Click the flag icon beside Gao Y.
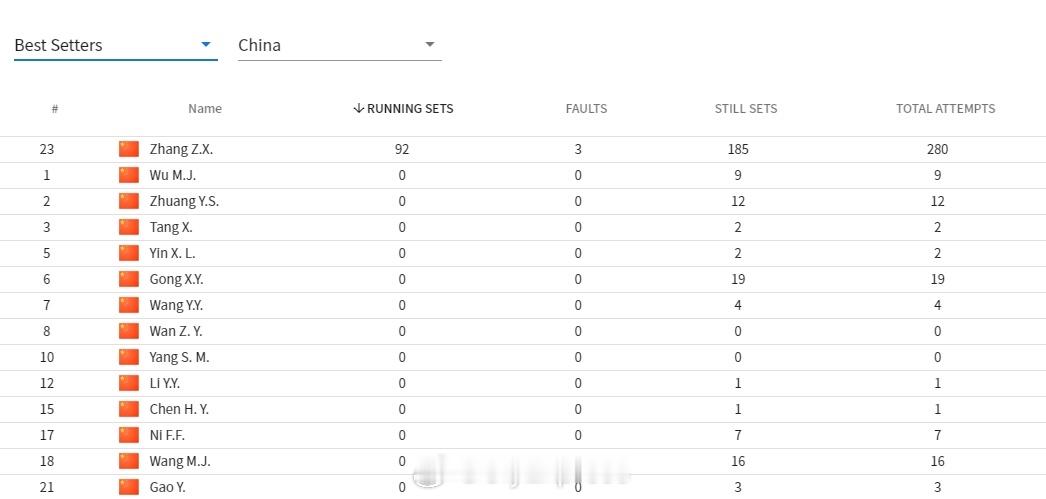 tap(129, 487)
